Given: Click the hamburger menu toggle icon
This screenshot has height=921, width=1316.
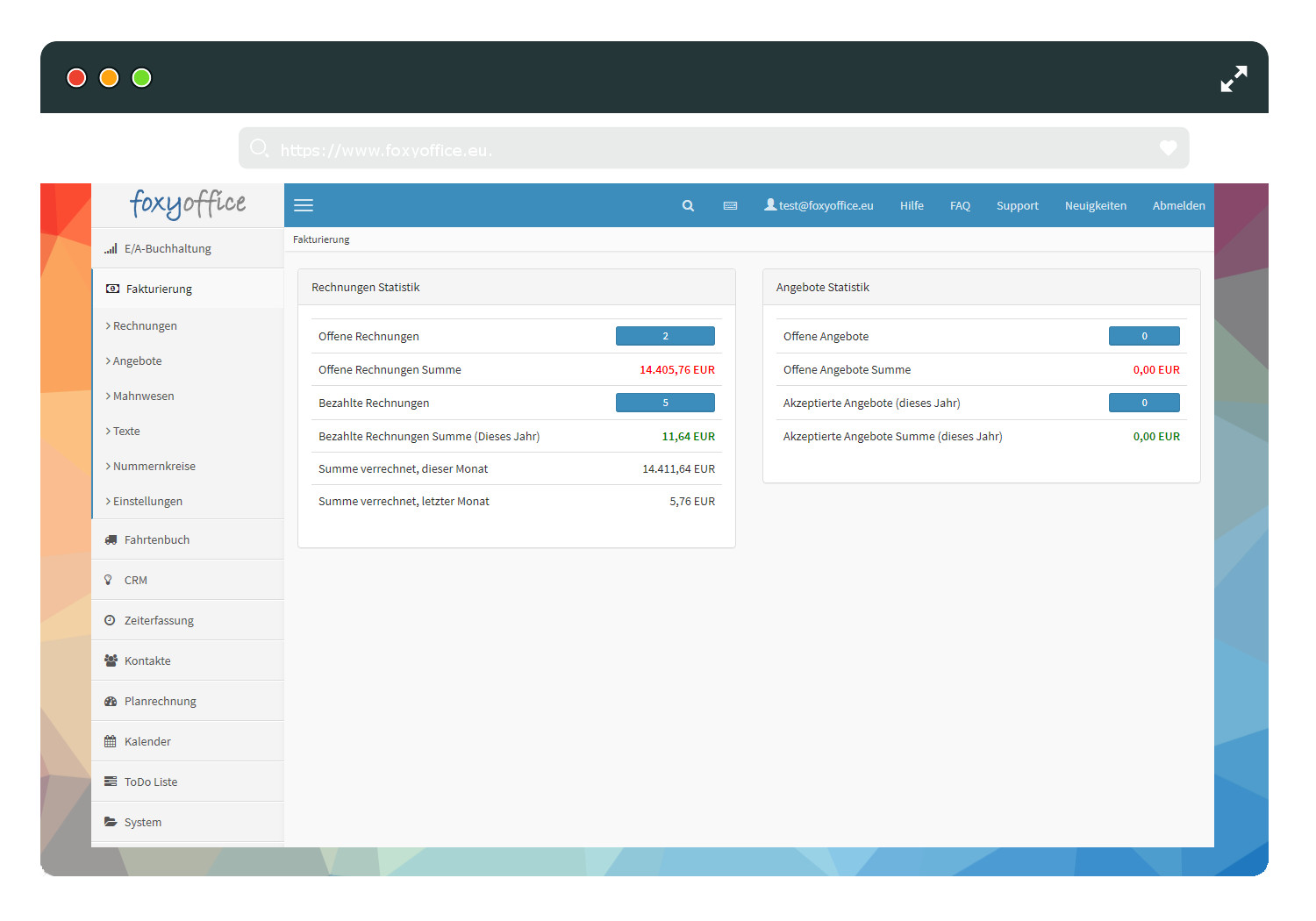Looking at the screenshot, I should [304, 205].
